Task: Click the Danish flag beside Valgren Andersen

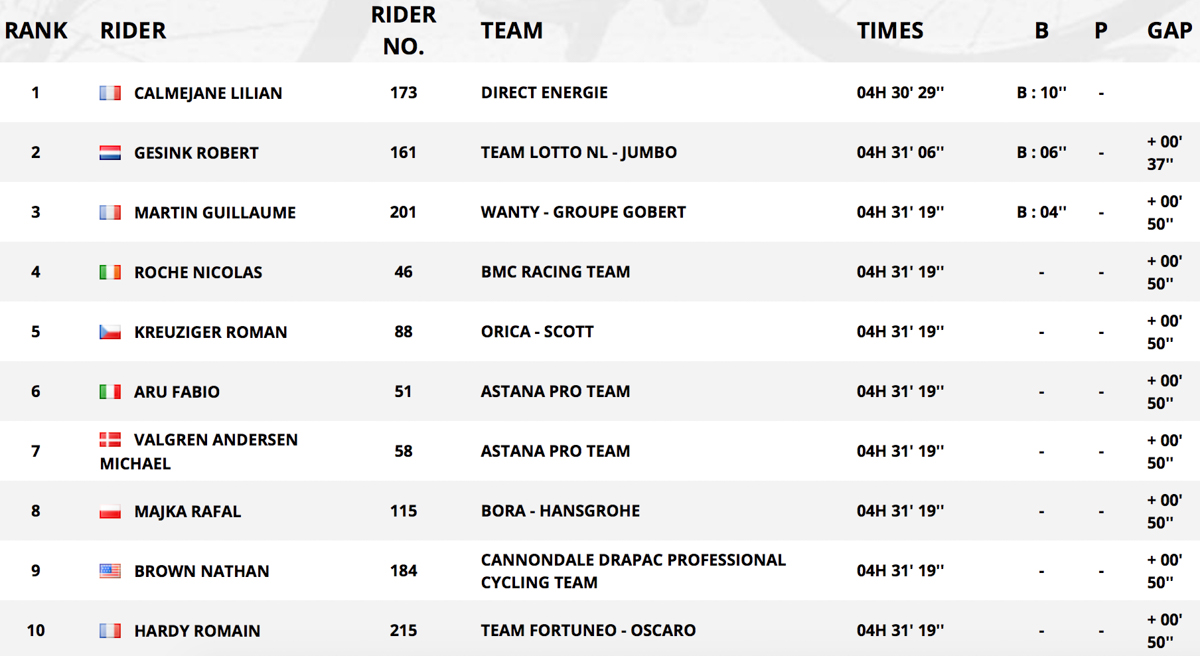Action: point(110,440)
